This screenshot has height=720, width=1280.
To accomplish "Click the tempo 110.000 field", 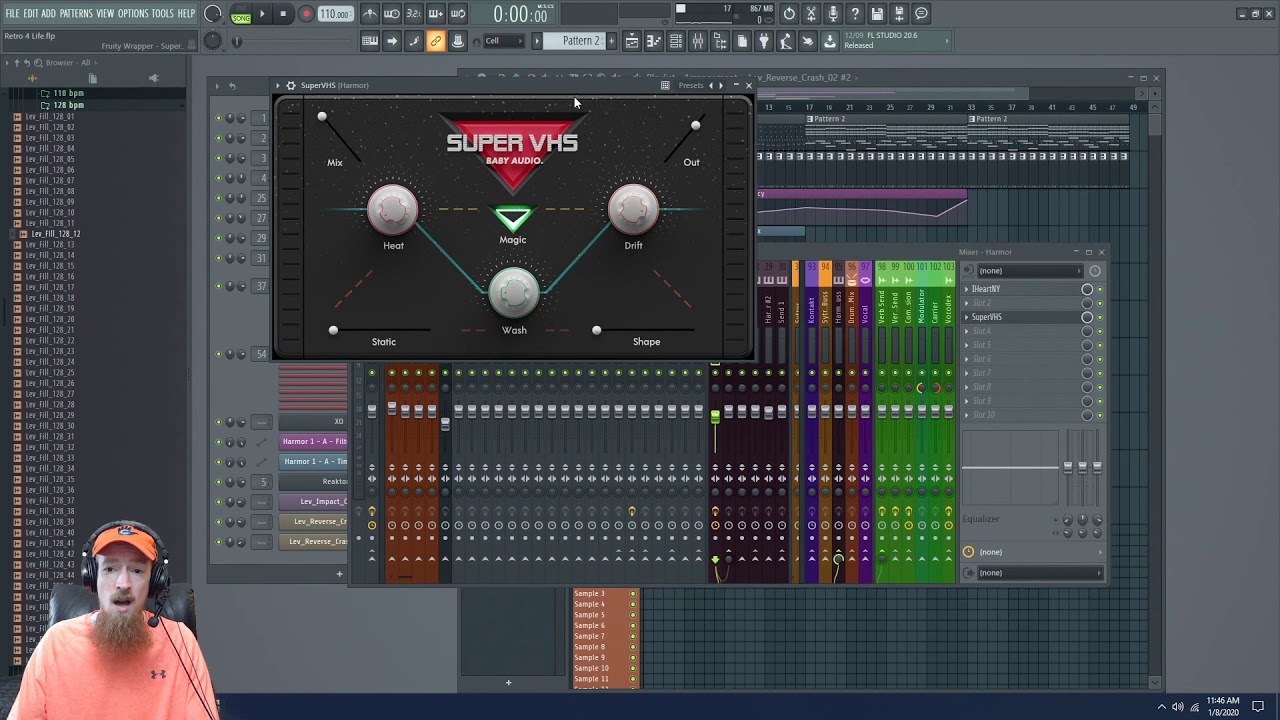I will click(x=335, y=14).
